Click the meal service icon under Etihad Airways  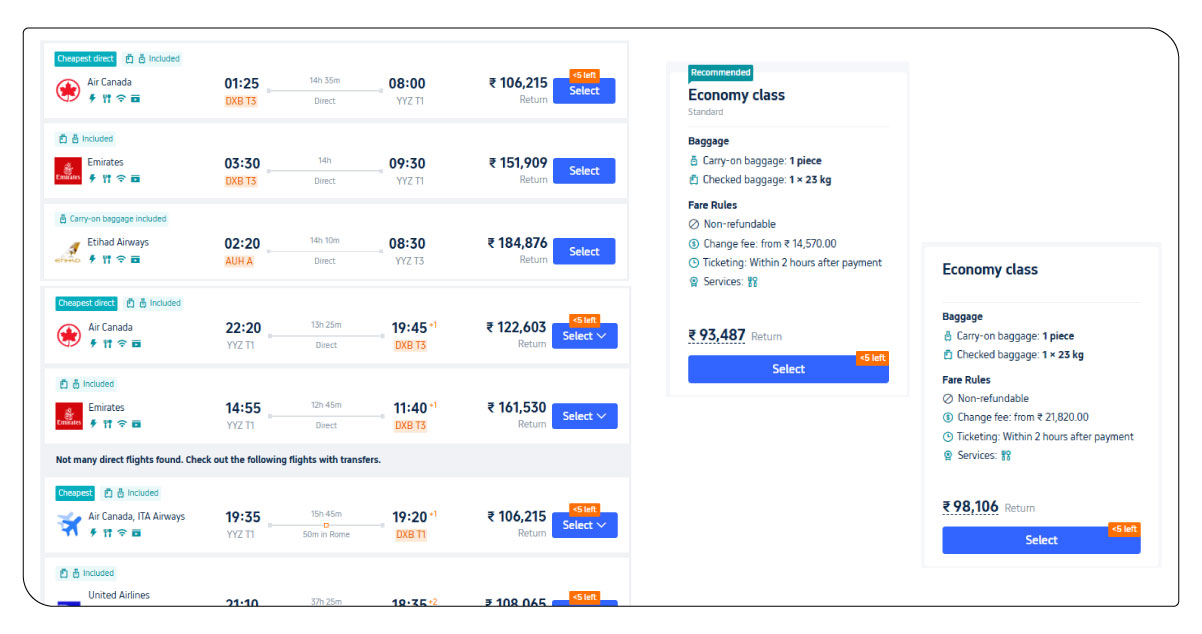coord(107,260)
